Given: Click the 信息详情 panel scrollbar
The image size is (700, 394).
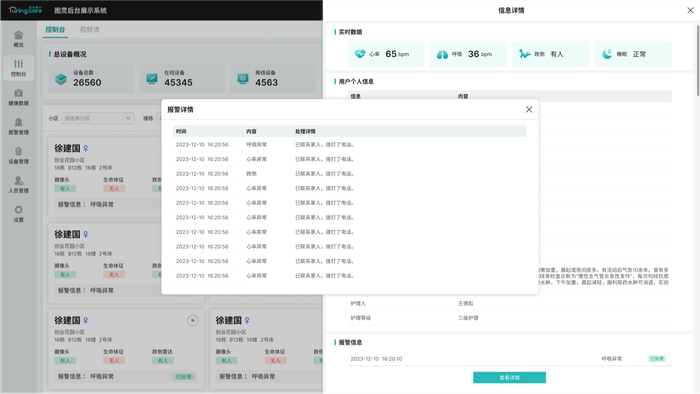Looking at the screenshot, I should click(698, 60).
